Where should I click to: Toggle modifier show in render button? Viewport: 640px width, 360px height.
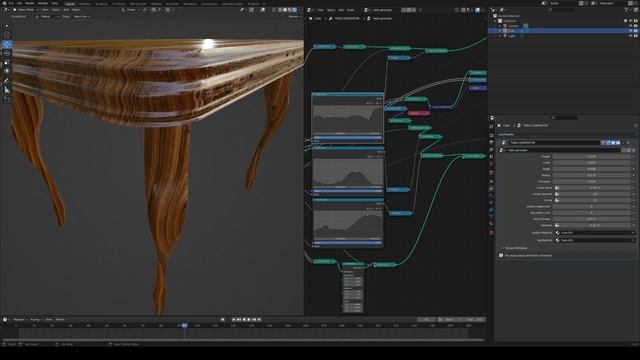pyautogui.click(x=618, y=142)
